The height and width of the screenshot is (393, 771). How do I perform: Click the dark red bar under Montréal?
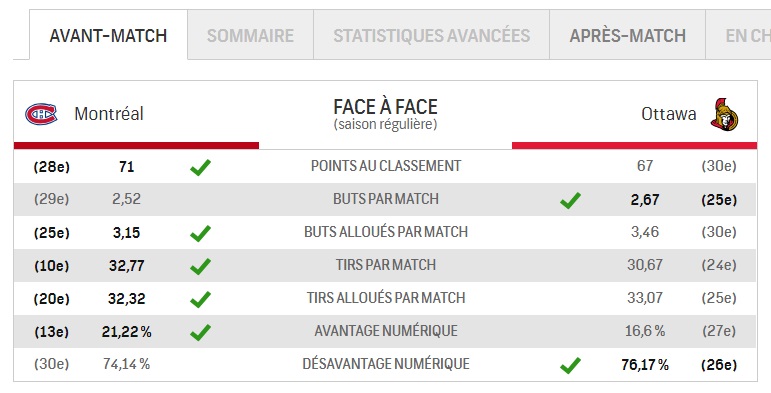pos(136,146)
